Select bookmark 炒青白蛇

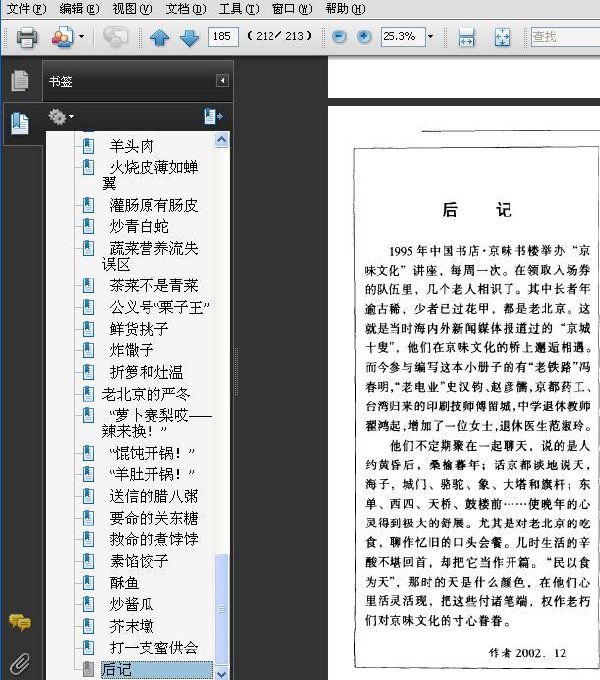coord(139,226)
